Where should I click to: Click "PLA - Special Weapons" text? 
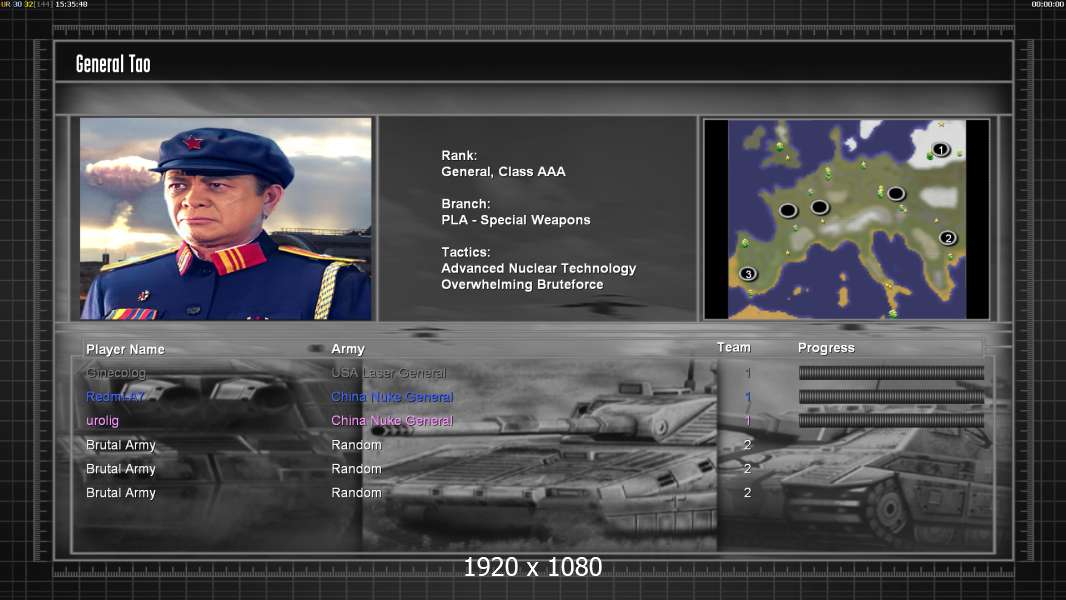pyautogui.click(x=515, y=220)
